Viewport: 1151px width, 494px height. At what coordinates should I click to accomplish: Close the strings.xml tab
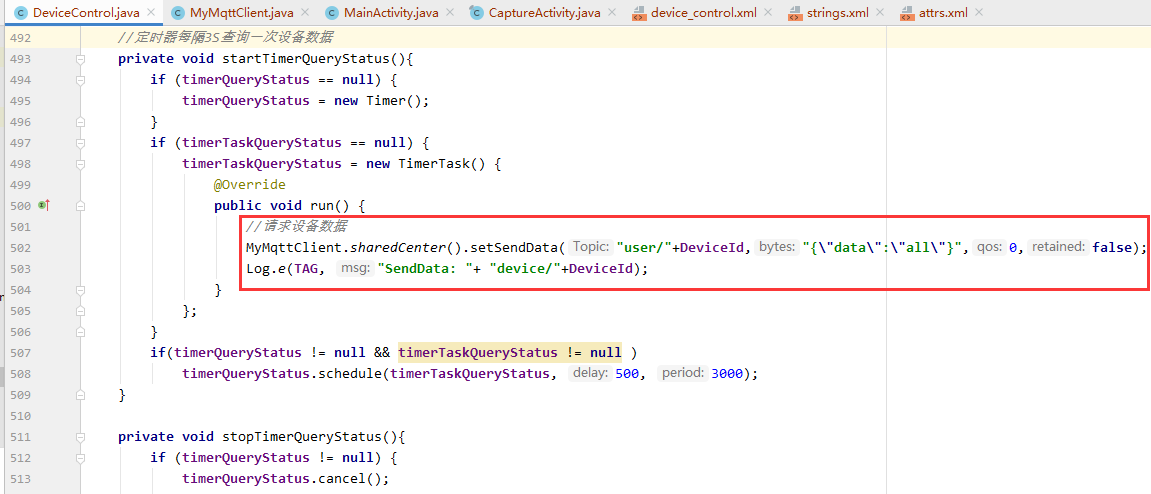(880, 12)
